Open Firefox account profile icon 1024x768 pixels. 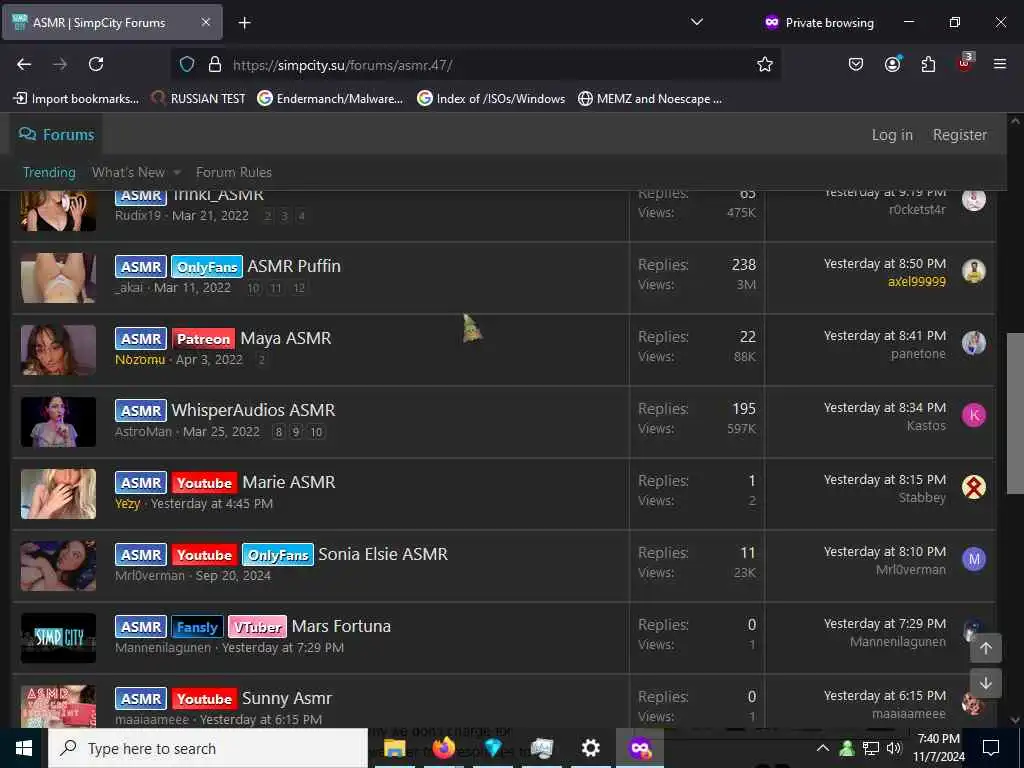coord(892,64)
